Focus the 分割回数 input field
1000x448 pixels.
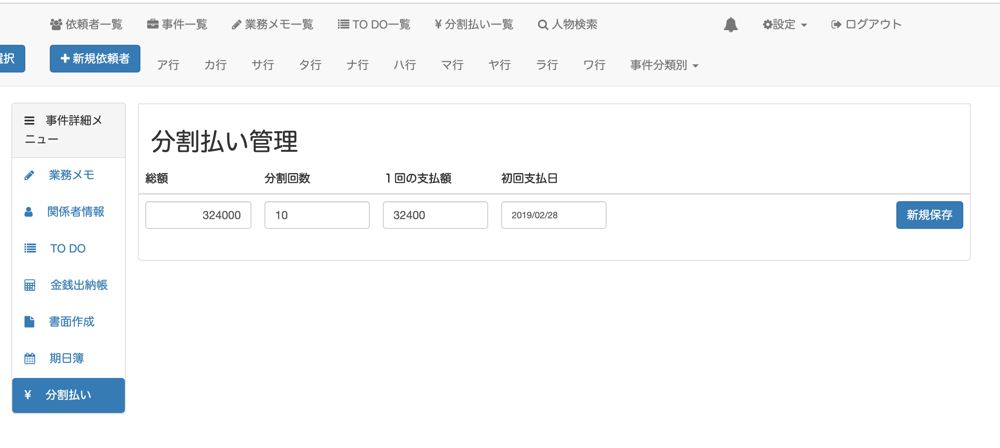click(x=317, y=215)
